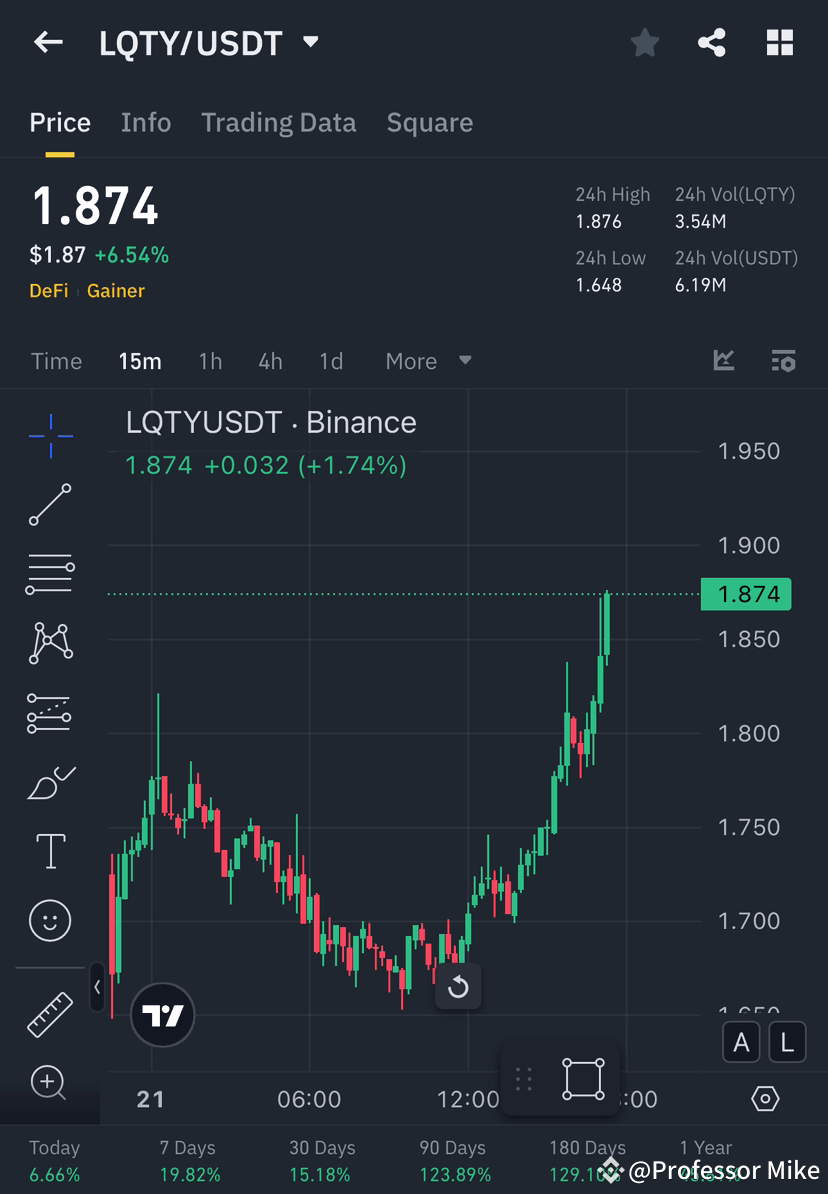This screenshot has height=1194, width=828.
Task: Open the emoji sticker tool
Action: pos(50,920)
